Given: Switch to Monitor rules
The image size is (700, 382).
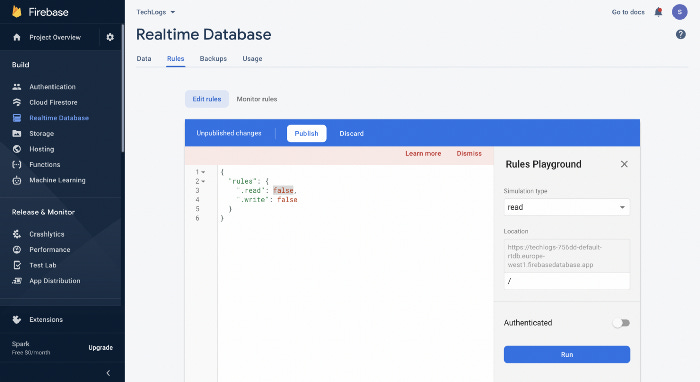Looking at the screenshot, I should (x=257, y=99).
